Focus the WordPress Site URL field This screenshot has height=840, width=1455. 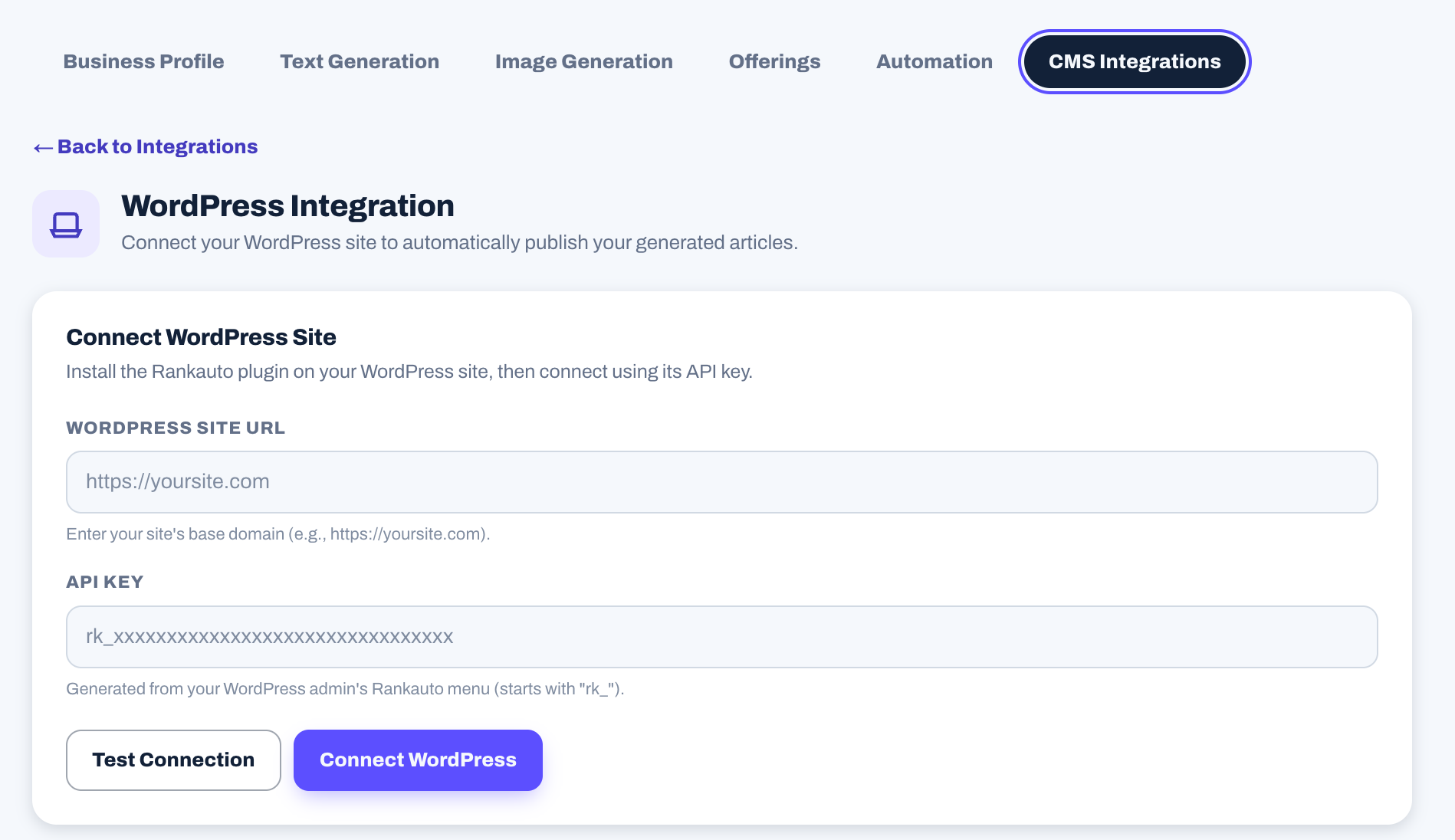tap(722, 482)
